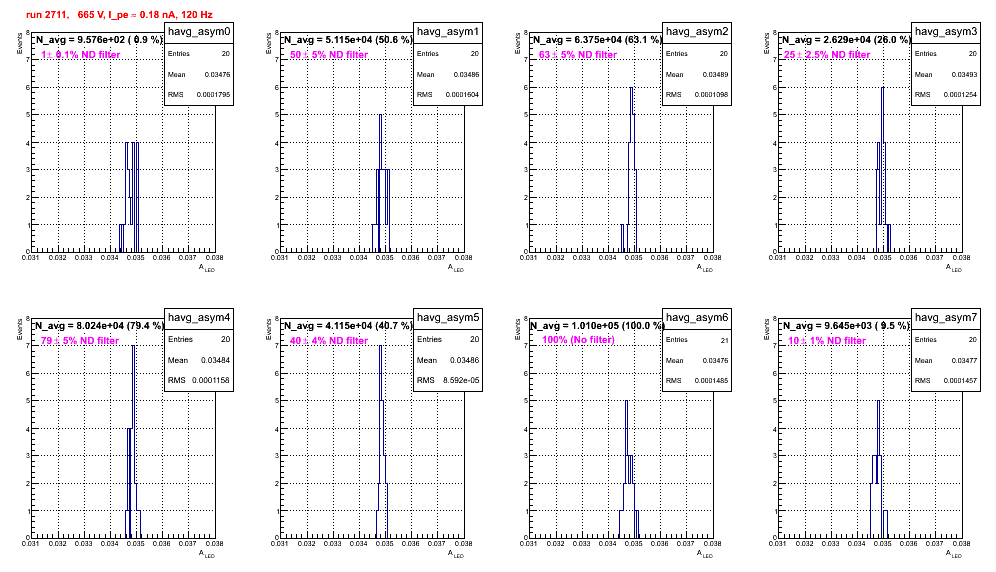Select the havg_asym0 stats box title

click(199, 32)
